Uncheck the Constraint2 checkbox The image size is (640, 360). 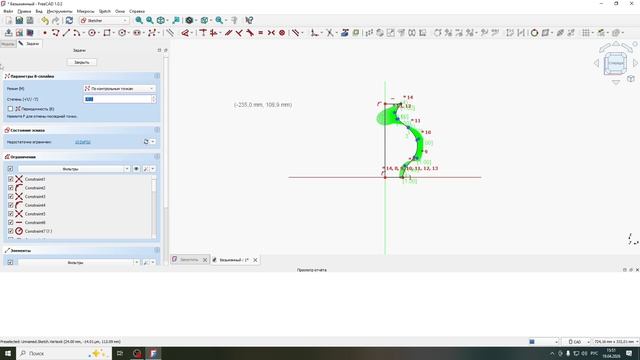click(x=11, y=188)
